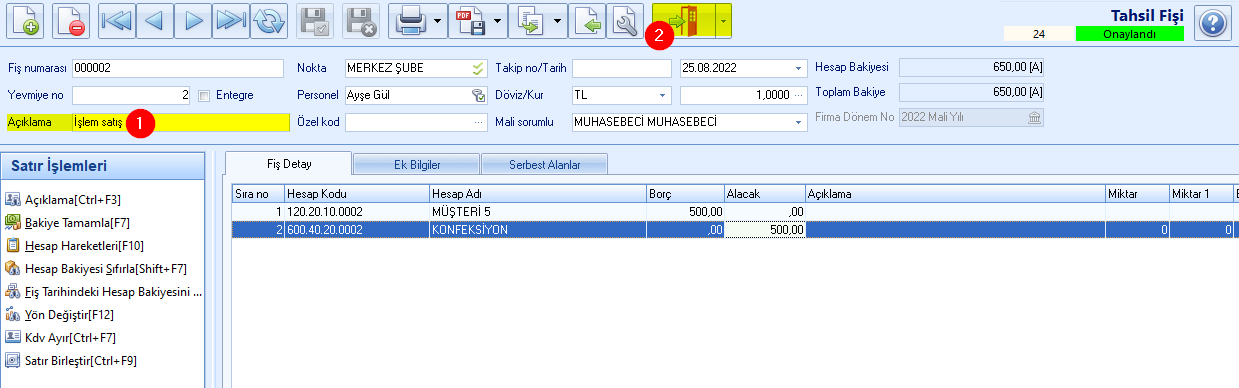This screenshot has height=388, width=1239.
Task: Open the copy documents dropdown arrow
Action: [x=558, y=21]
